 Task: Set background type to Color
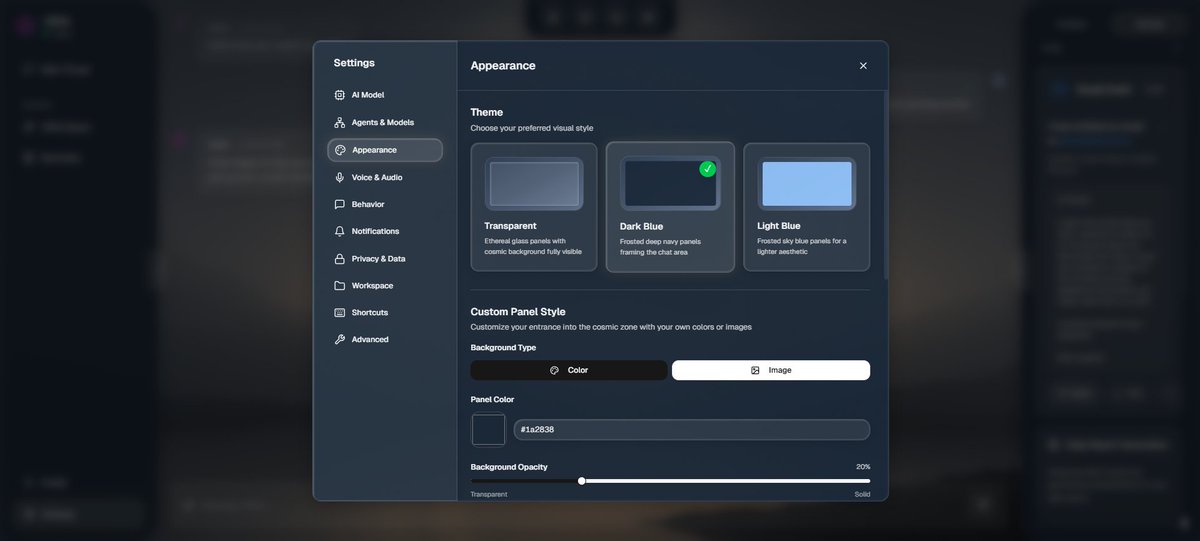click(569, 370)
